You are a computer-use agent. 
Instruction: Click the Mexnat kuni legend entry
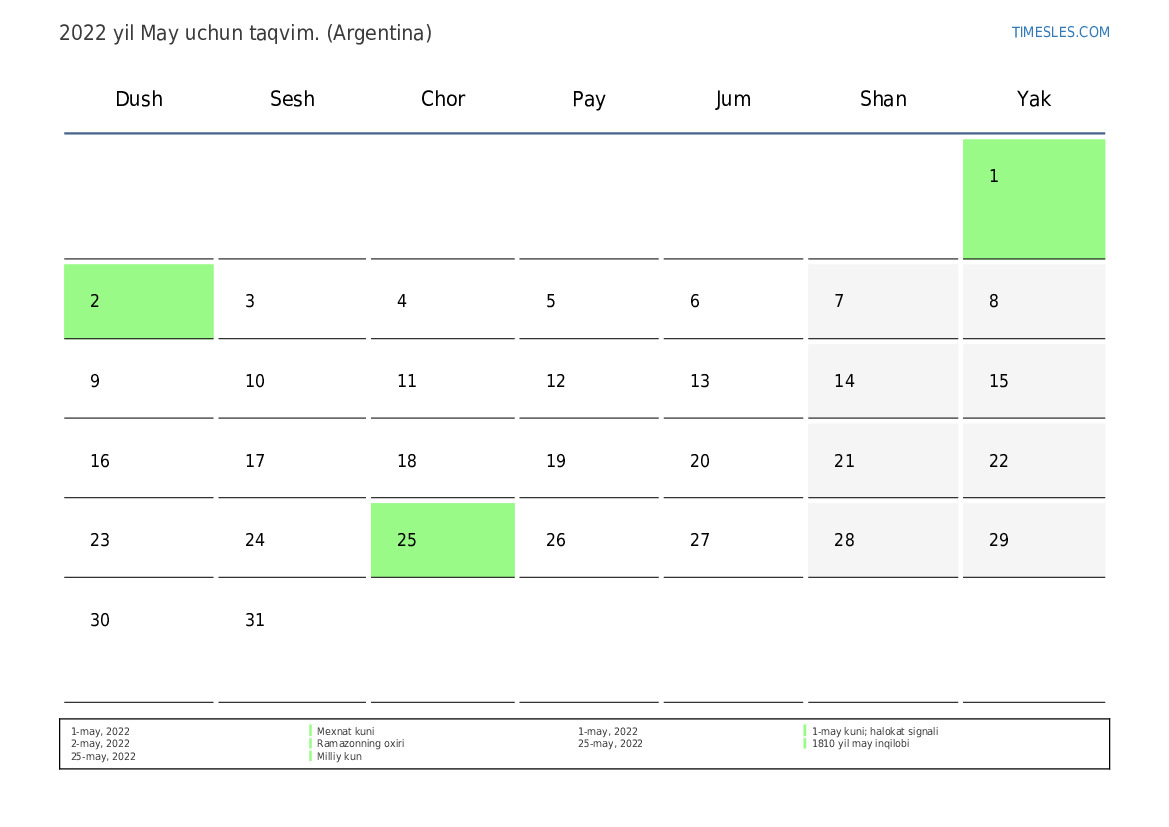(345, 732)
